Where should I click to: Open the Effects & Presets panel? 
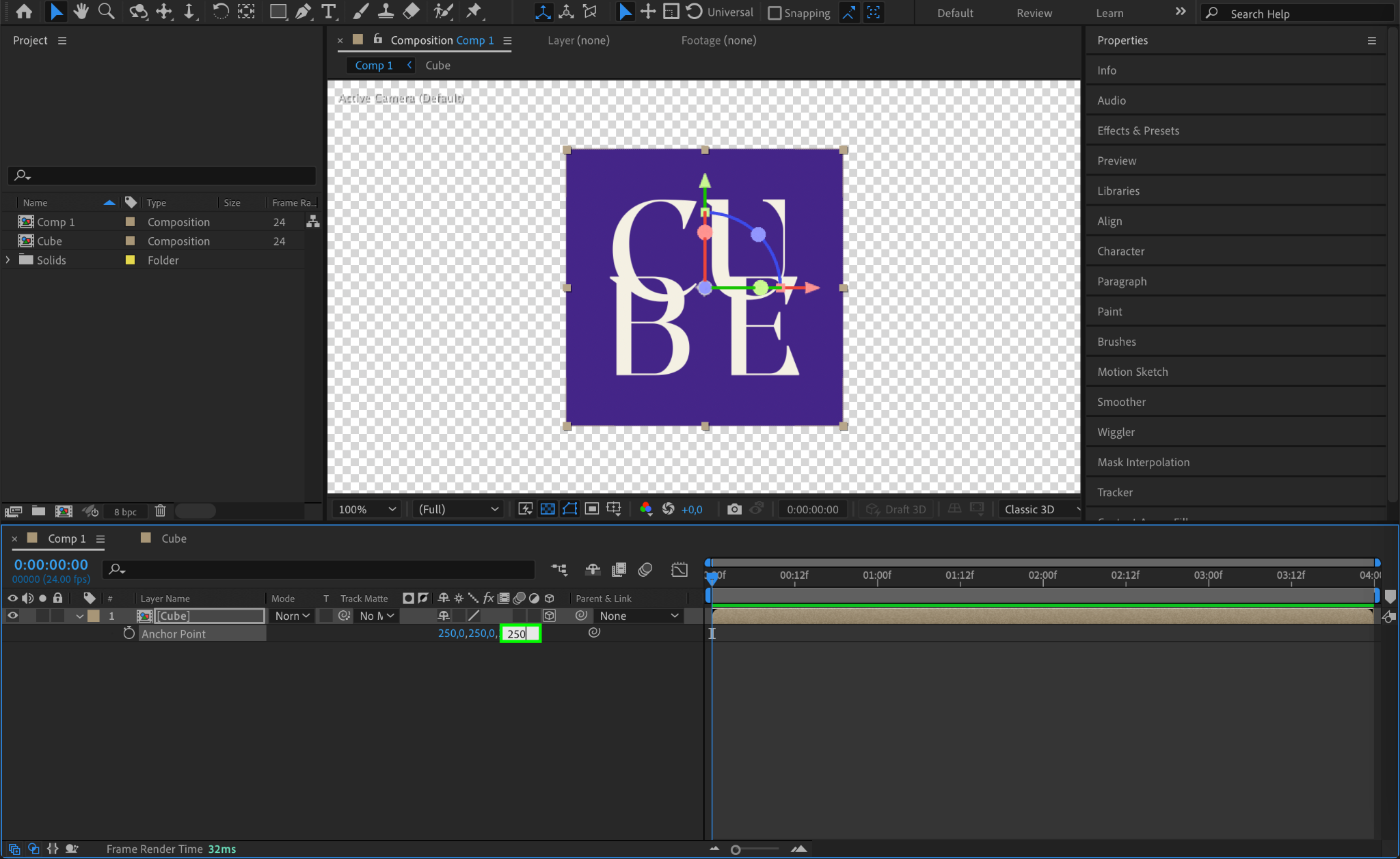coord(1137,131)
